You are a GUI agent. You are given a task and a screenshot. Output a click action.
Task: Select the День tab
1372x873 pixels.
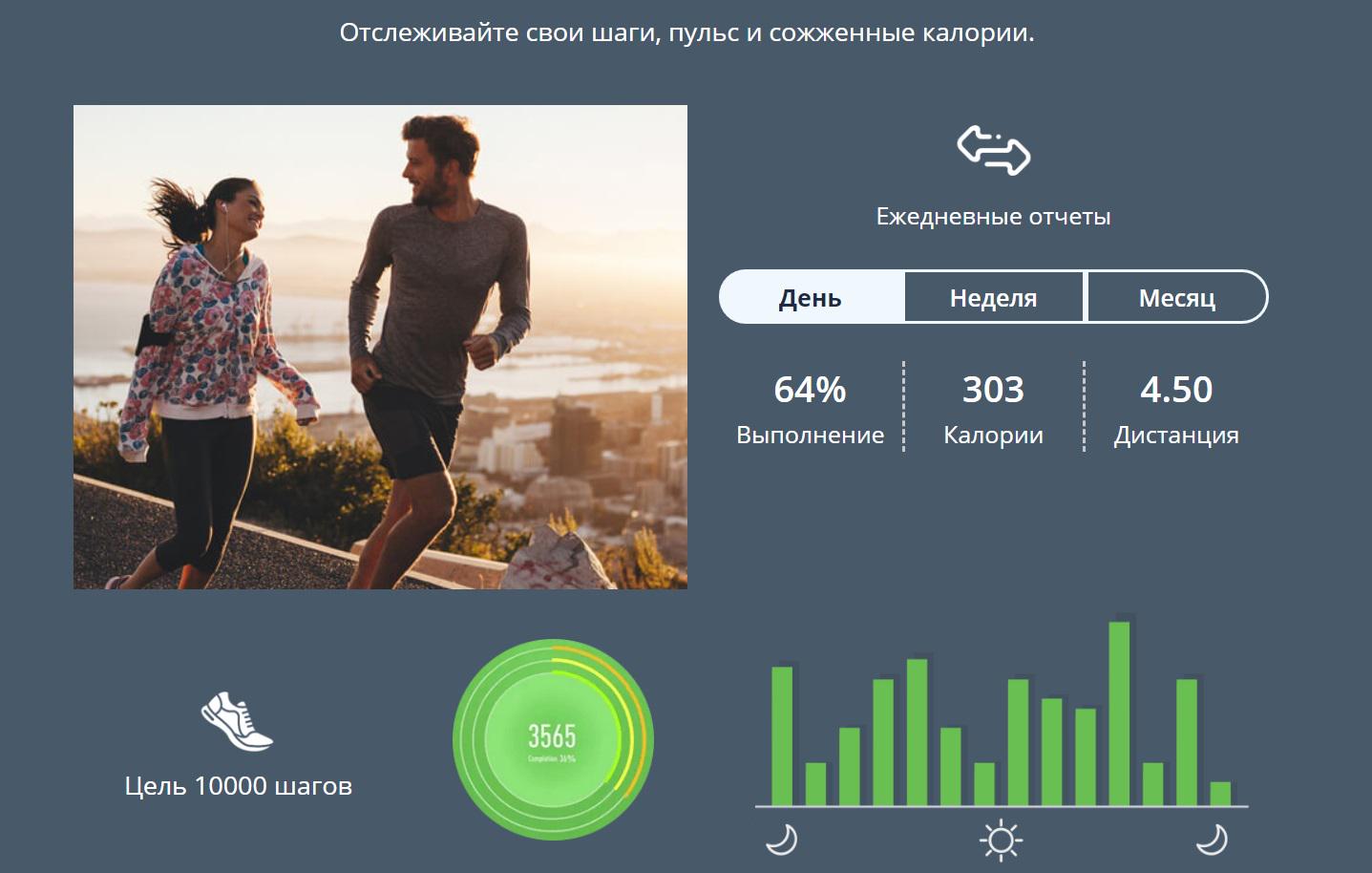[811, 297]
